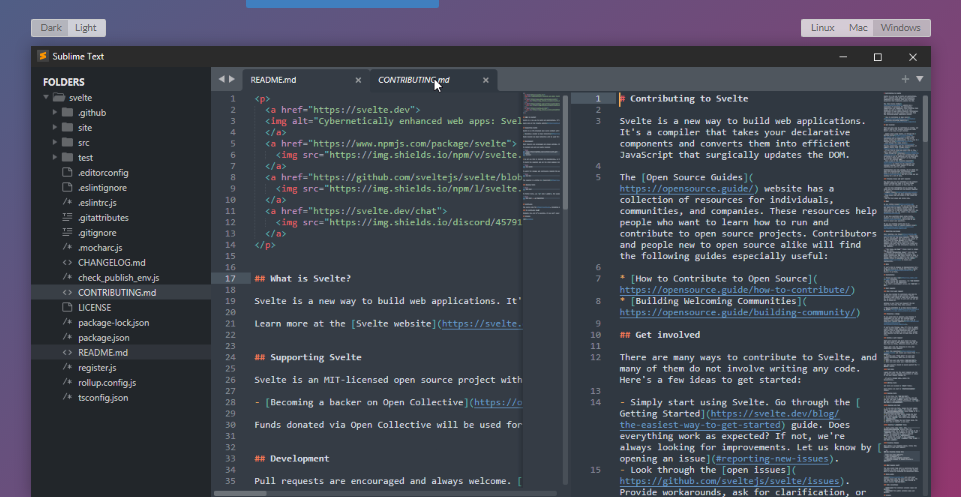Click the right pane minimap

(x=902, y=294)
